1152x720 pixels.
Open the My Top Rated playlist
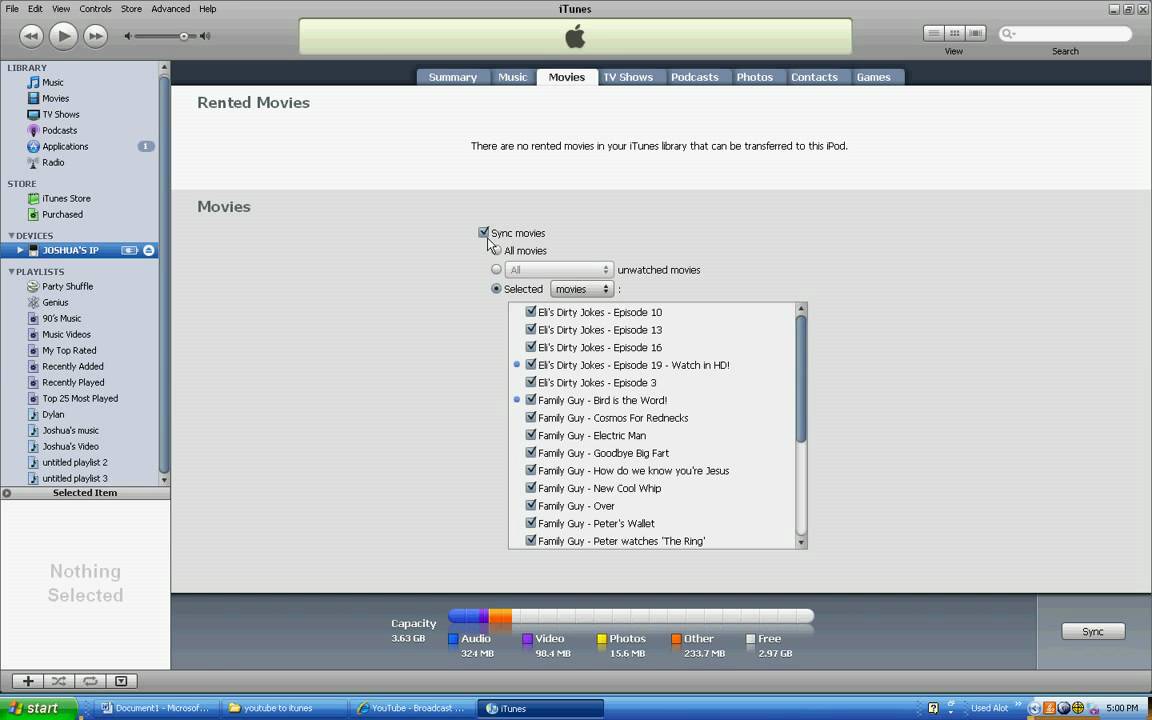click(x=69, y=350)
